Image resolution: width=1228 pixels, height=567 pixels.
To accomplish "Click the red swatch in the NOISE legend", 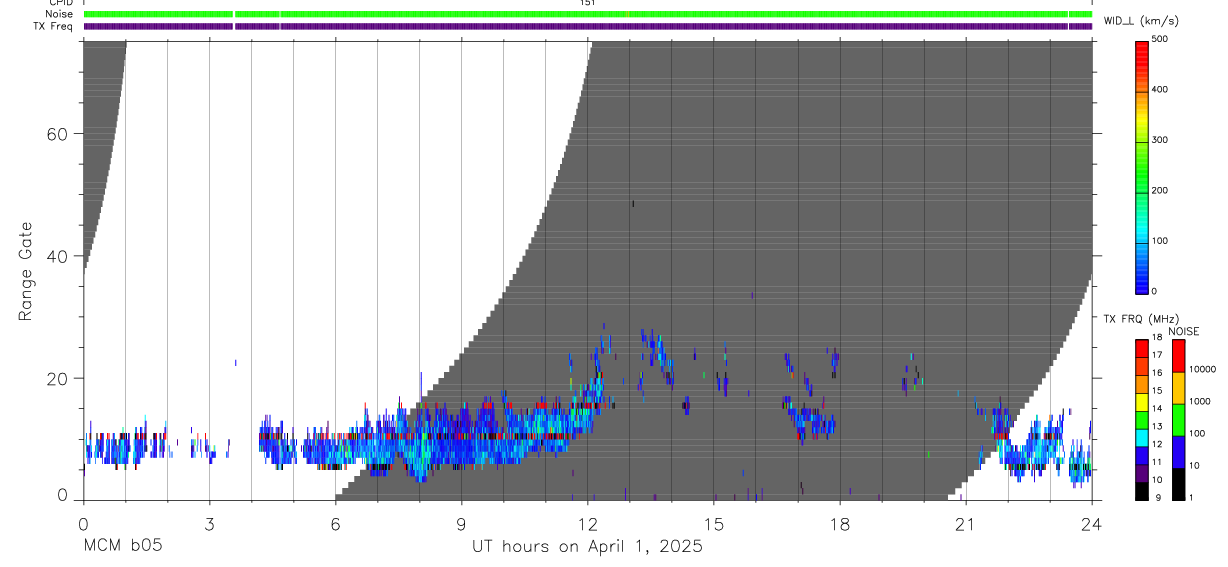I will click(x=1178, y=356).
